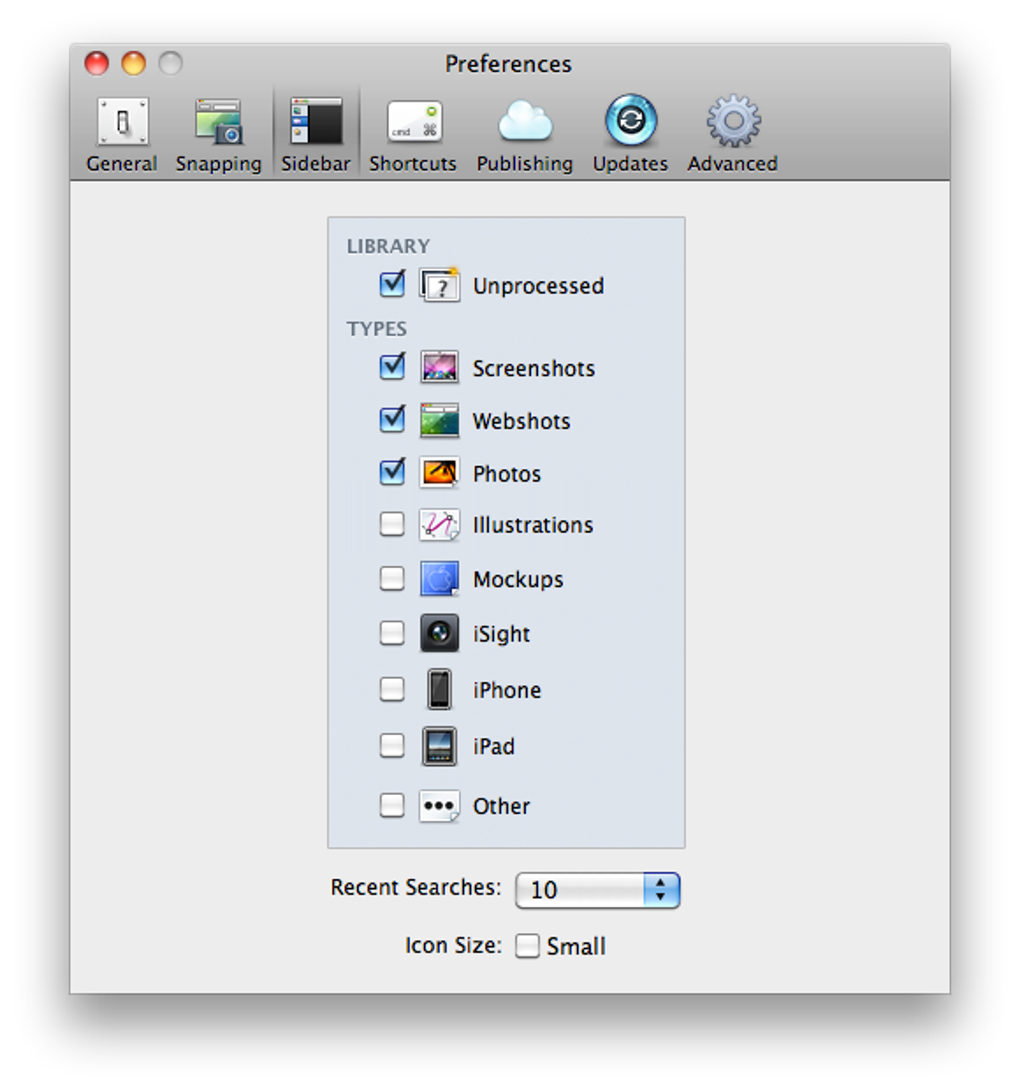Click the Recent Searches stepper arrows
1020x1090 pixels.
pos(661,890)
